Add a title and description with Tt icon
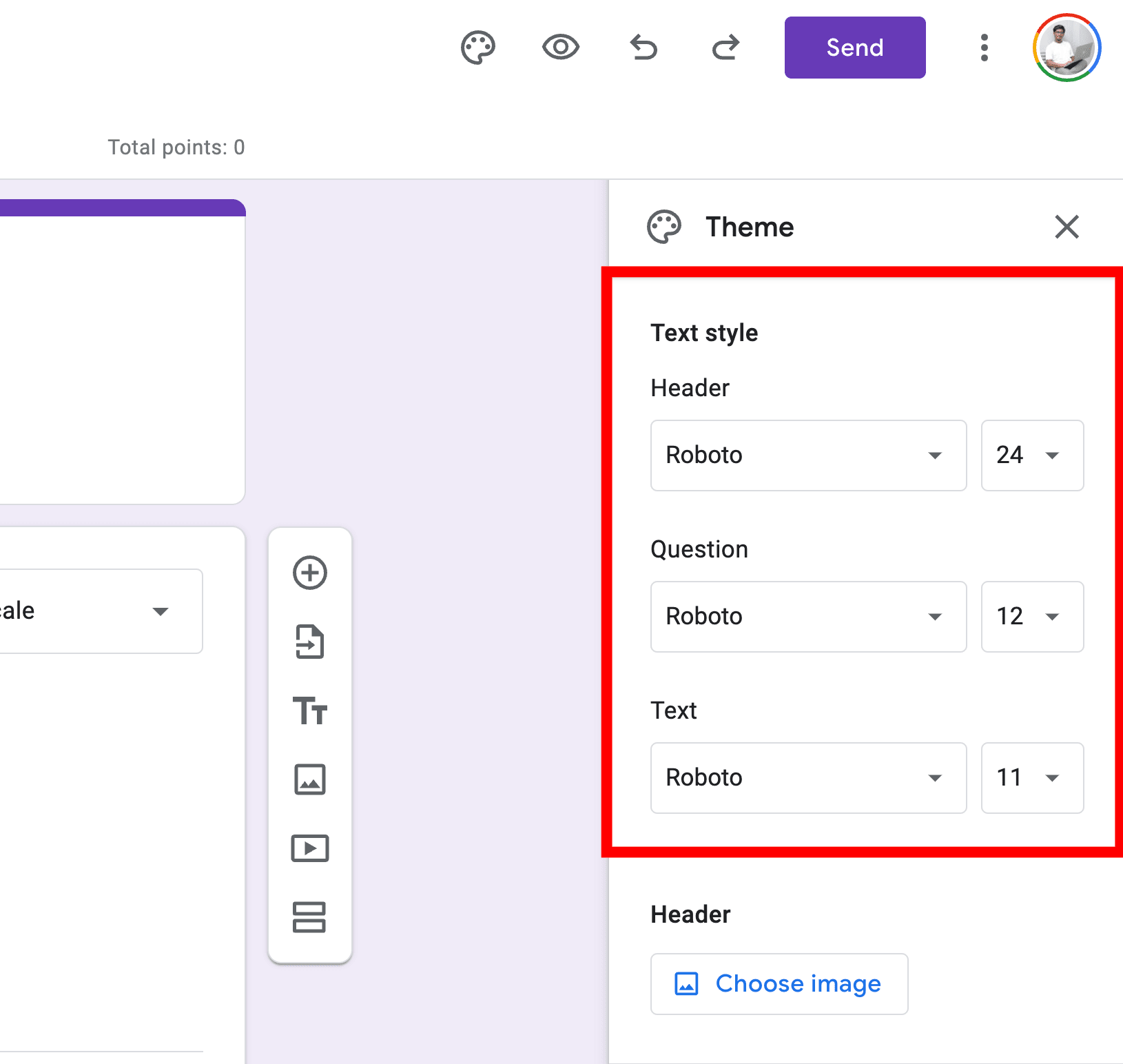The image size is (1123, 1064). tap(310, 710)
